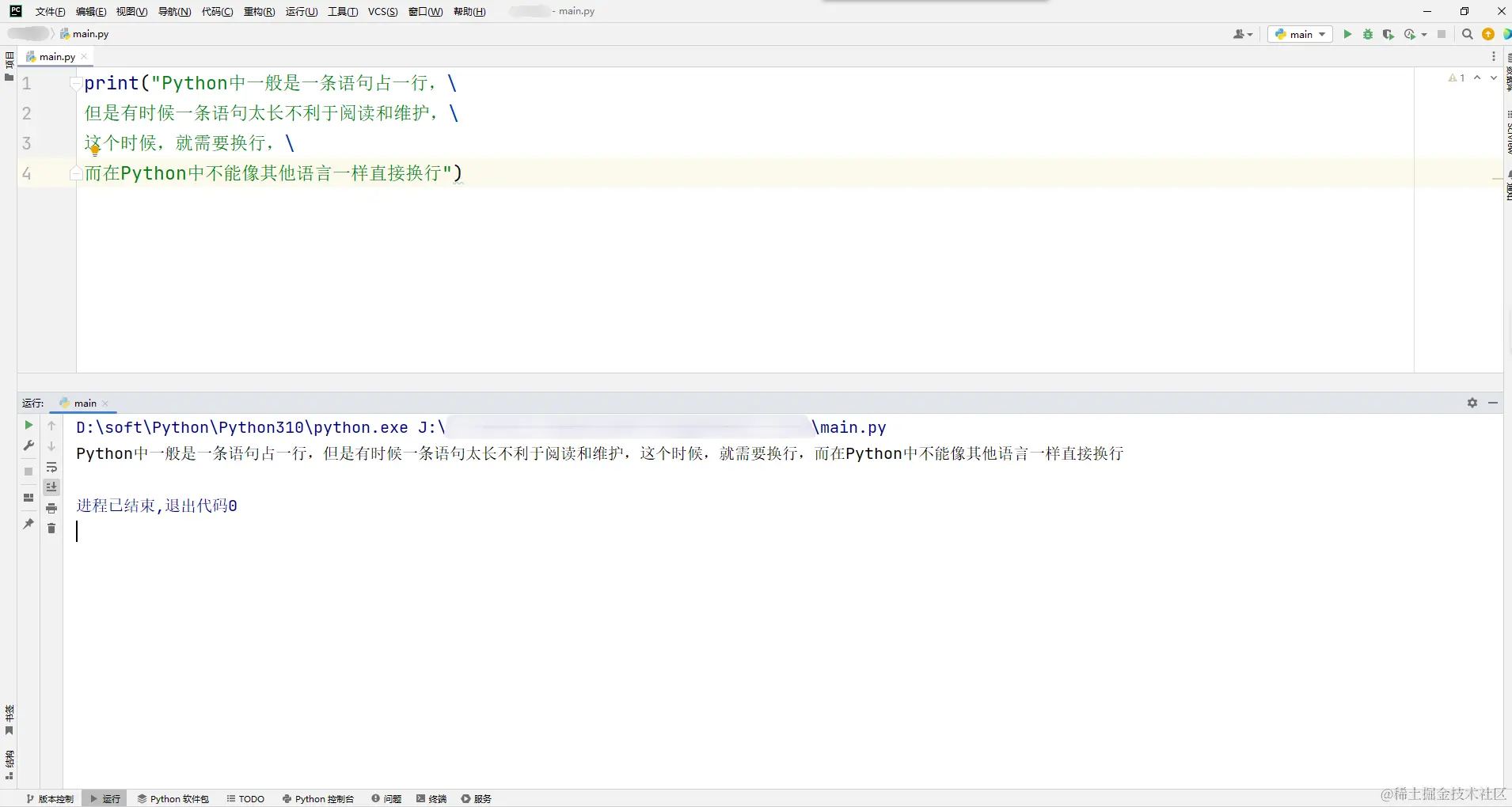
Task: Open the 帮助(H) menu
Action: click(x=469, y=12)
